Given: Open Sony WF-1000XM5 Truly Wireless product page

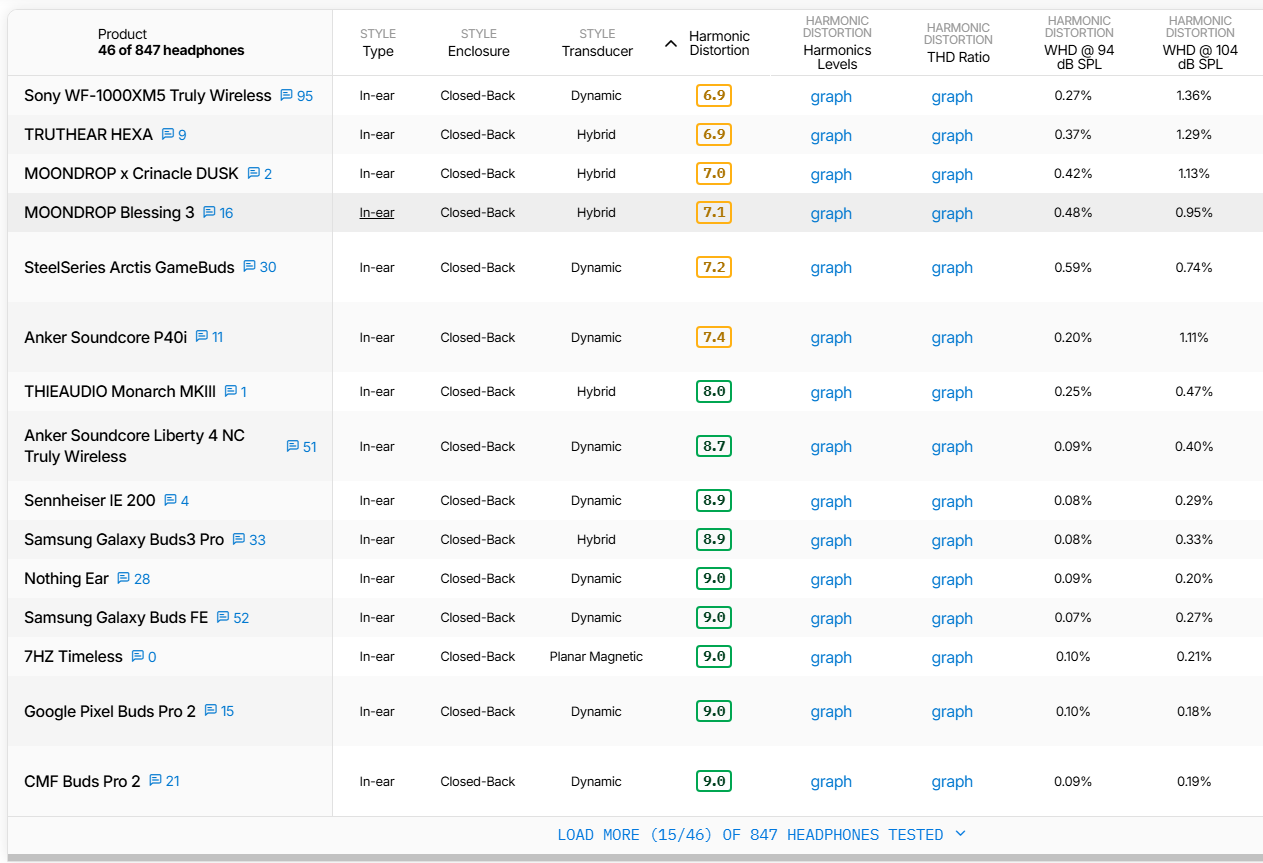Looking at the screenshot, I should (x=148, y=96).
